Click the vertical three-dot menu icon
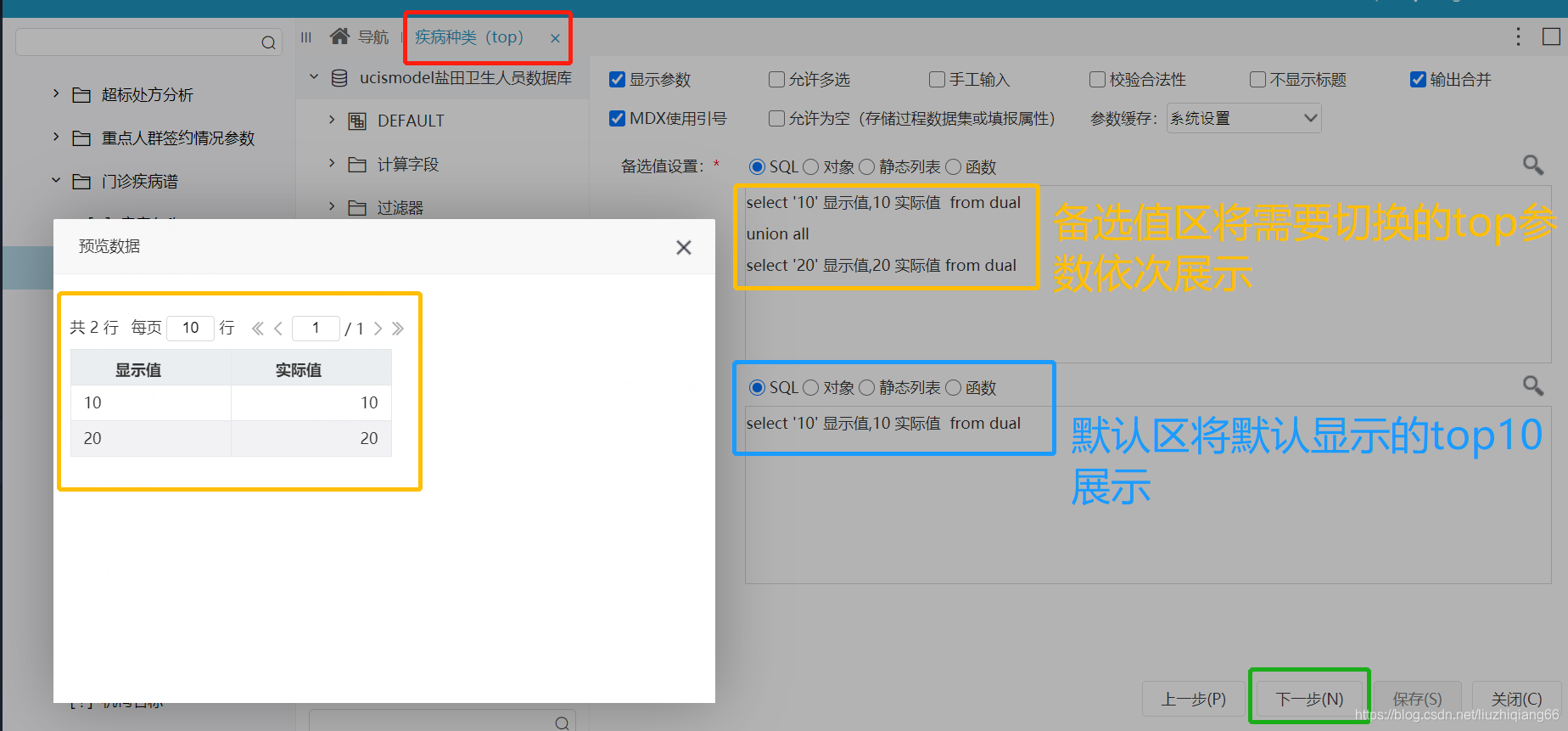Viewport: 1568px width, 731px height. (x=1518, y=37)
